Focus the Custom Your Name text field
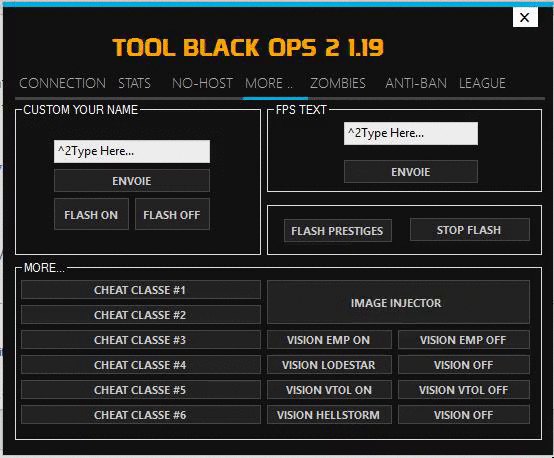The height and width of the screenshot is (458, 554). click(x=132, y=152)
